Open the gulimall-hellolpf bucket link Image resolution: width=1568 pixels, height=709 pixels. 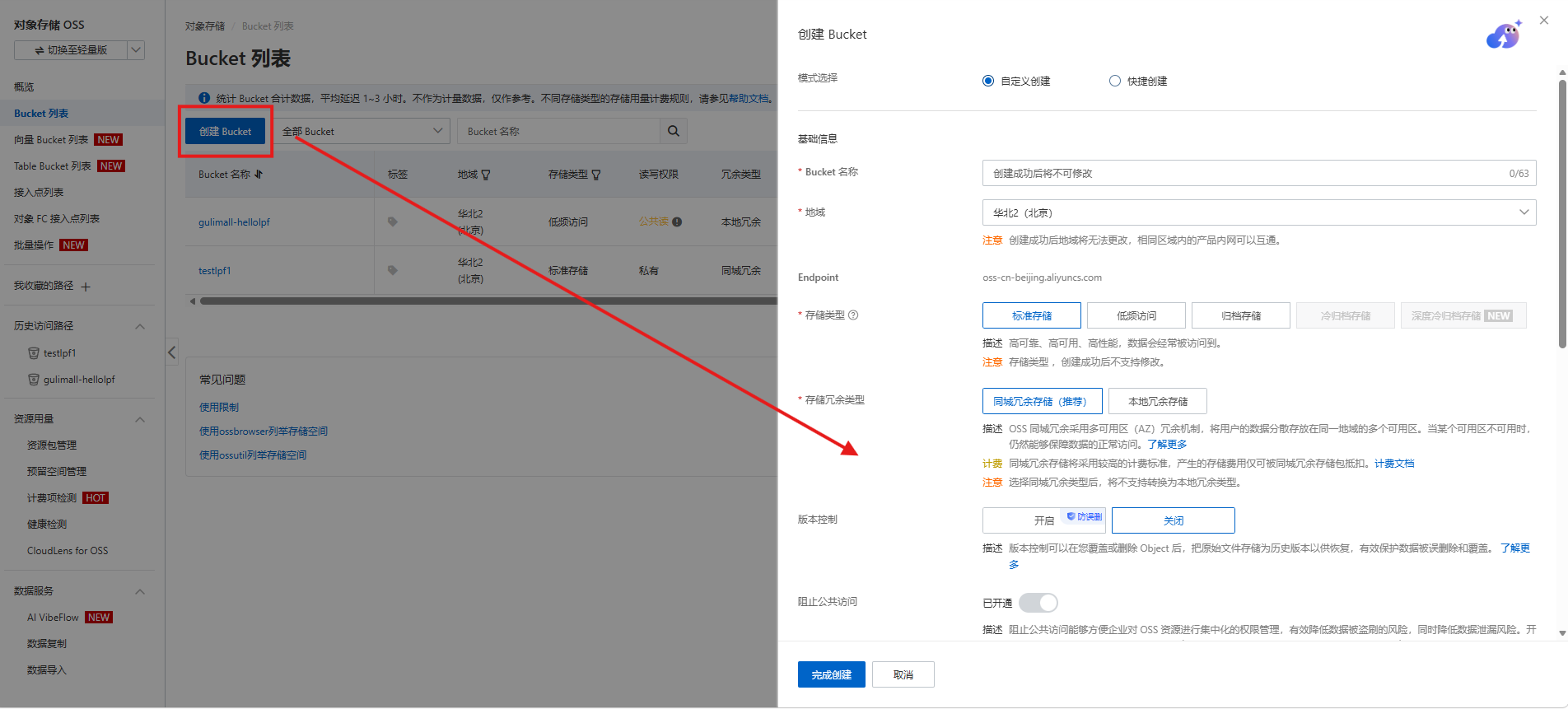(234, 222)
